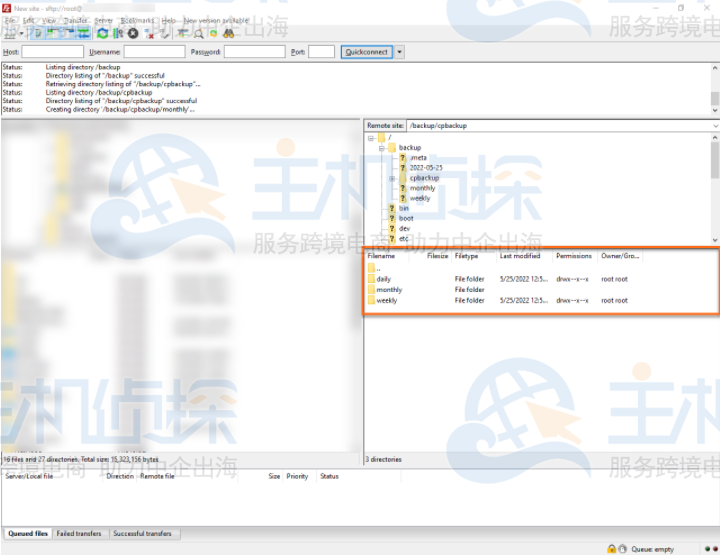
Task: Click the Password input field
Action: 254,52
